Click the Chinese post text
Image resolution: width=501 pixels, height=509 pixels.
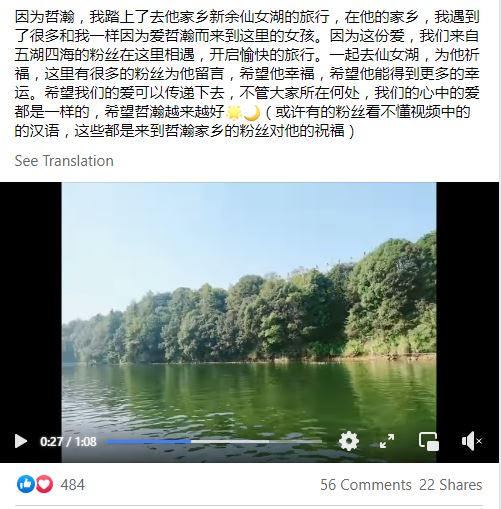247,73
